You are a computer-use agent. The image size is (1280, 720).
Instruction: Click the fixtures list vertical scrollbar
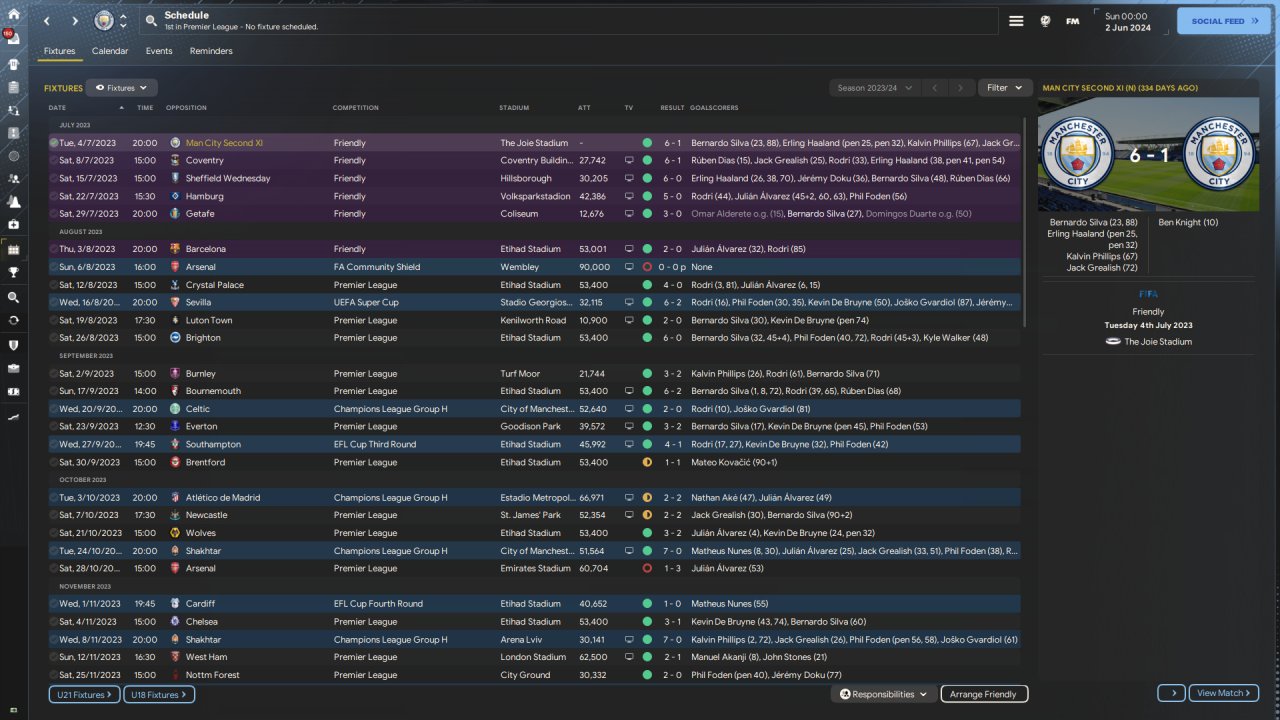point(1025,220)
